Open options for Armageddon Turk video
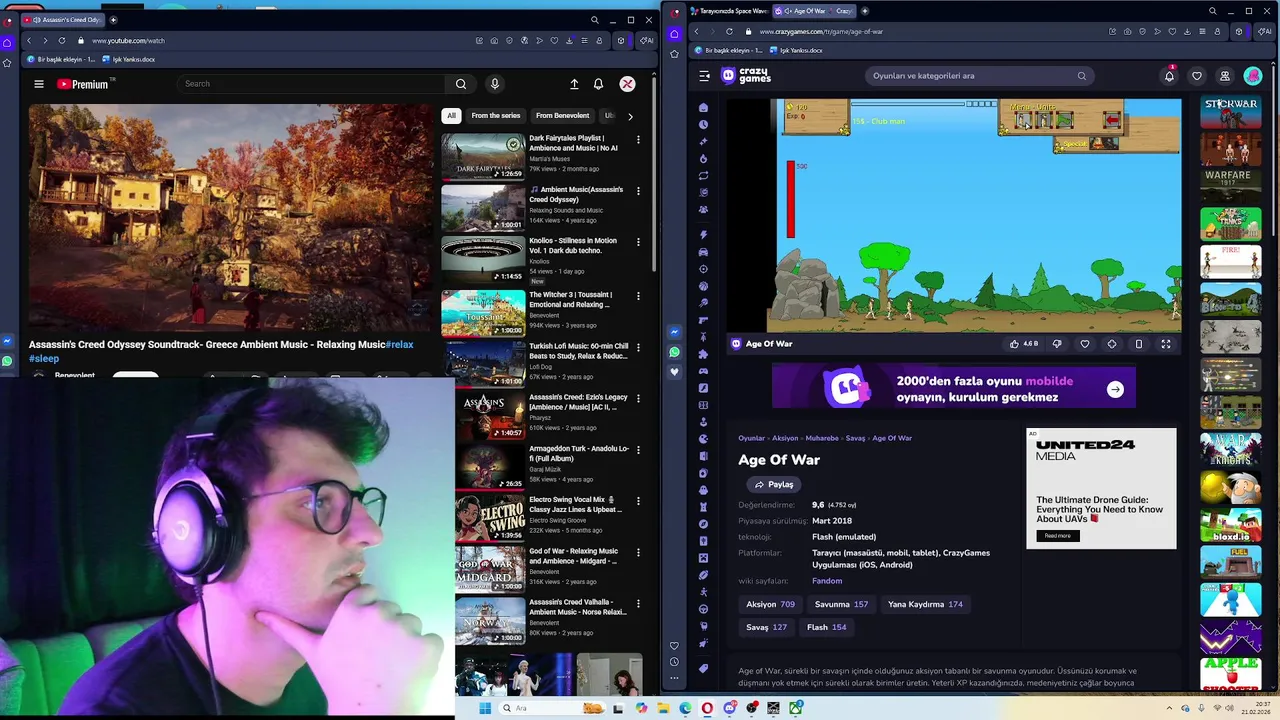This screenshot has width=1280, height=720. coord(638,450)
